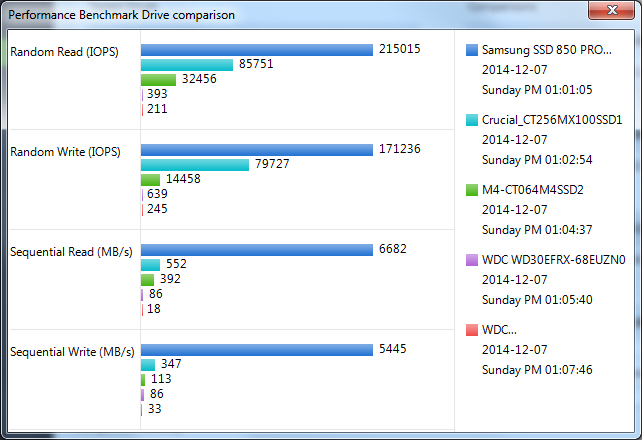The height and width of the screenshot is (440, 642).
Task: Click the 639 random write value
Action: (157, 194)
